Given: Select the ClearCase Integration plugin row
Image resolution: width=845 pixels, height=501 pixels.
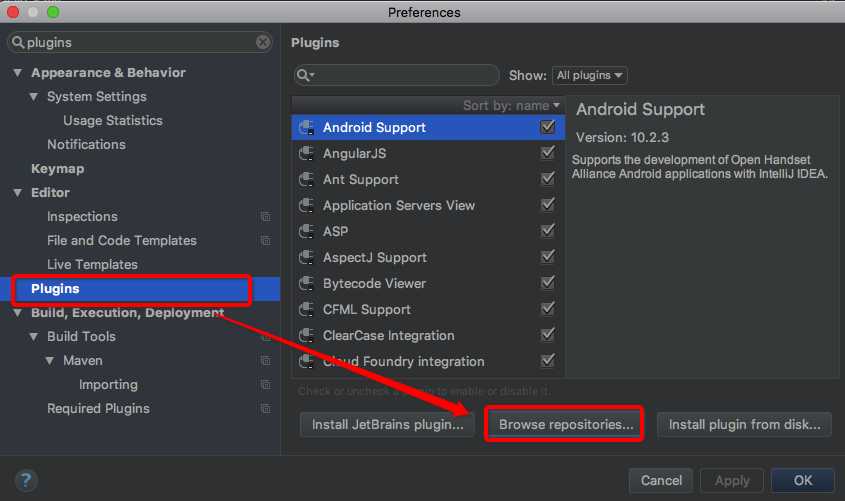Looking at the screenshot, I should (x=428, y=335).
